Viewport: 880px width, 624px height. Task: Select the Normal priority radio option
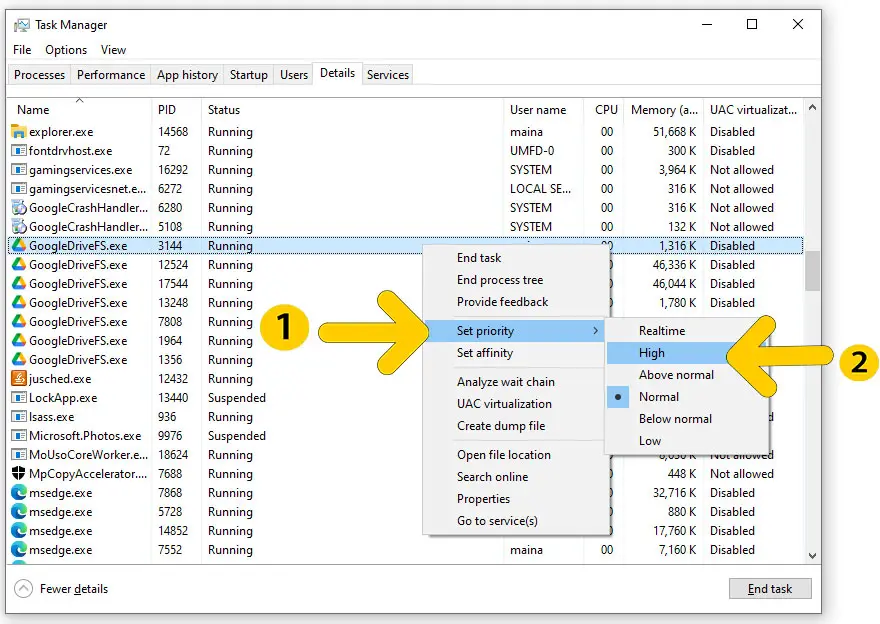point(659,397)
